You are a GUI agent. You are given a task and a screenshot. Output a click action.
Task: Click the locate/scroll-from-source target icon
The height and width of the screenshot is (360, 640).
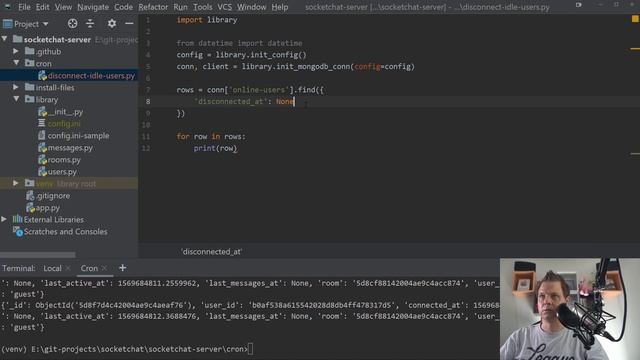point(72,24)
